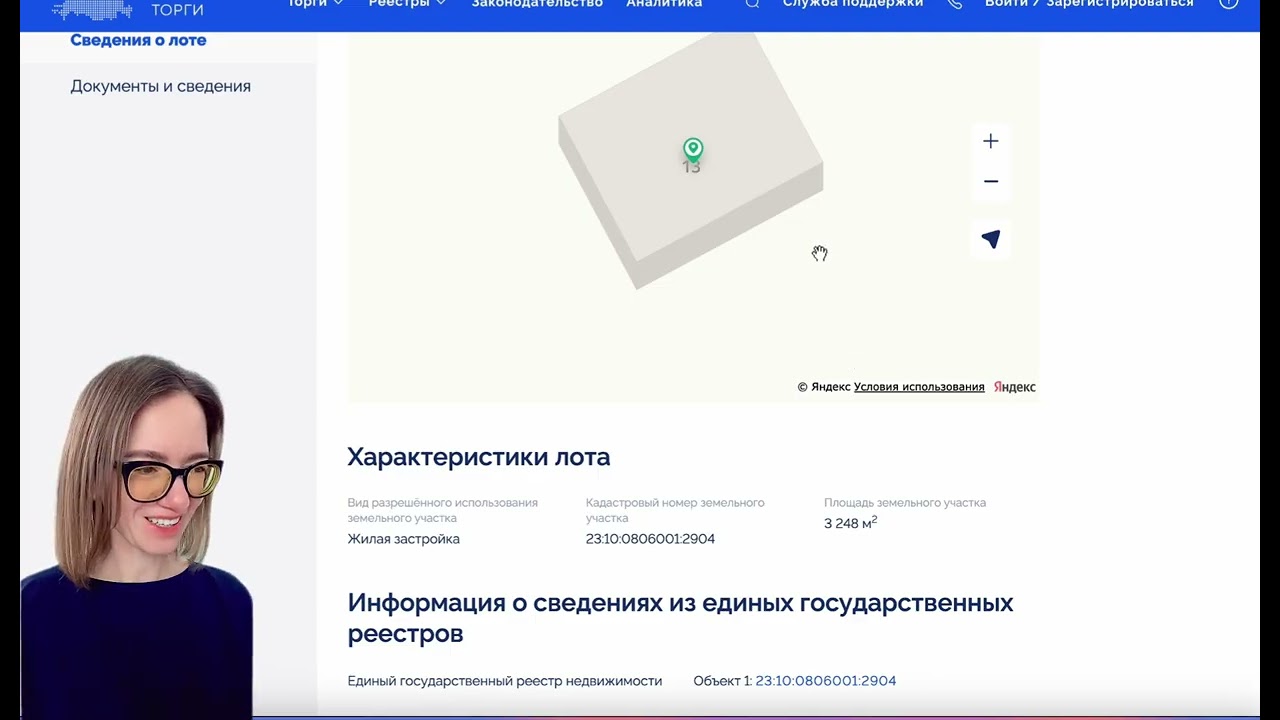Screen dimensions: 1280x720
Task: Select the Вид разрешённого использования label
Action: click(442, 510)
